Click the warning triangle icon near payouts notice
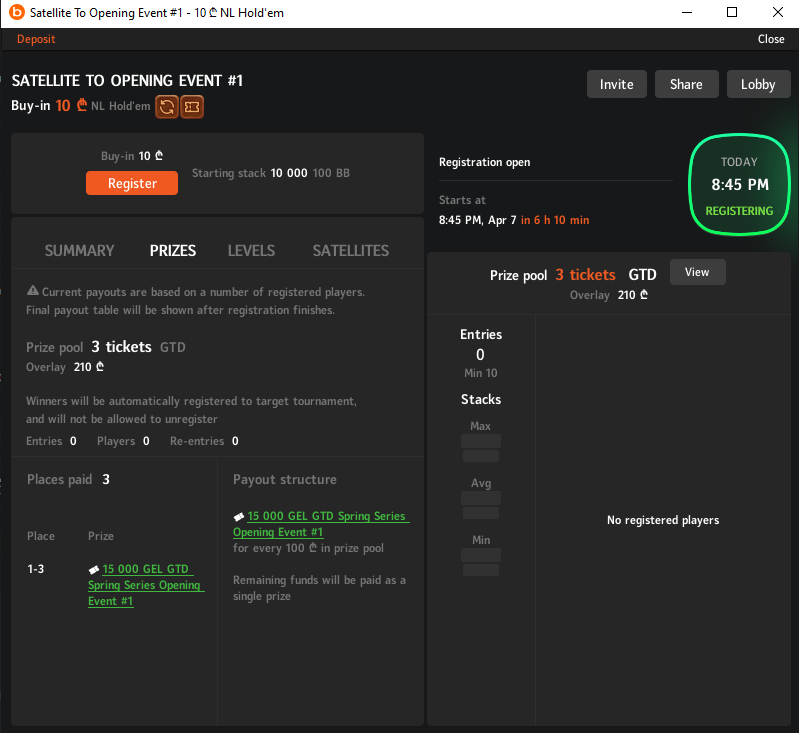This screenshot has width=799, height=733. tap(33, 291)
